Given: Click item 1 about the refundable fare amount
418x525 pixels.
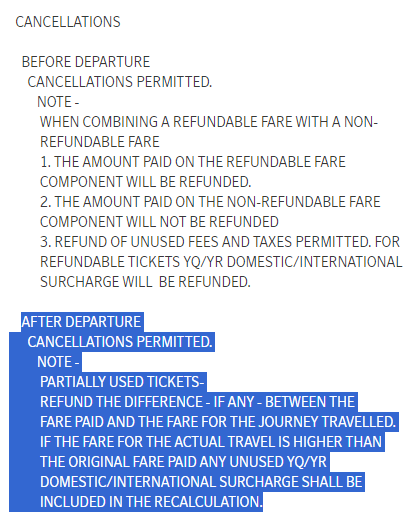Looking at the screenshot, I should pos(193,162).
